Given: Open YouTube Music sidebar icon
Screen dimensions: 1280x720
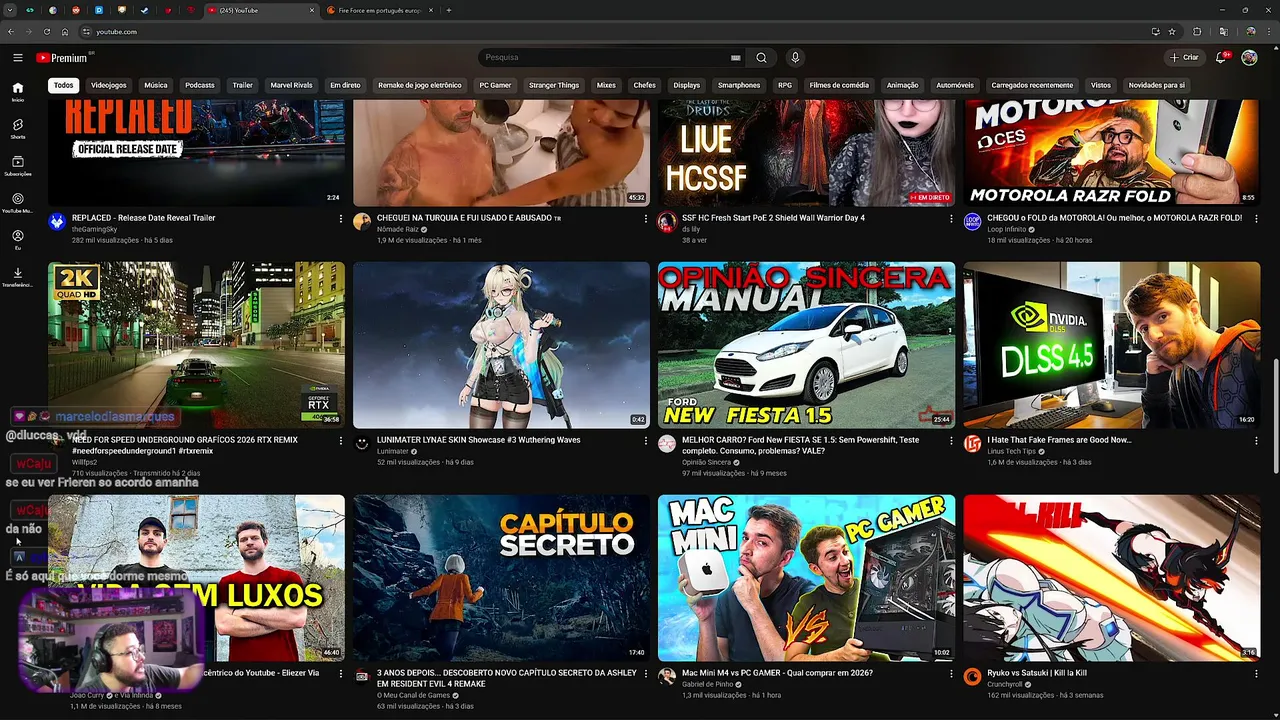Looking at the screenshot, I should (x=17, y=203).
